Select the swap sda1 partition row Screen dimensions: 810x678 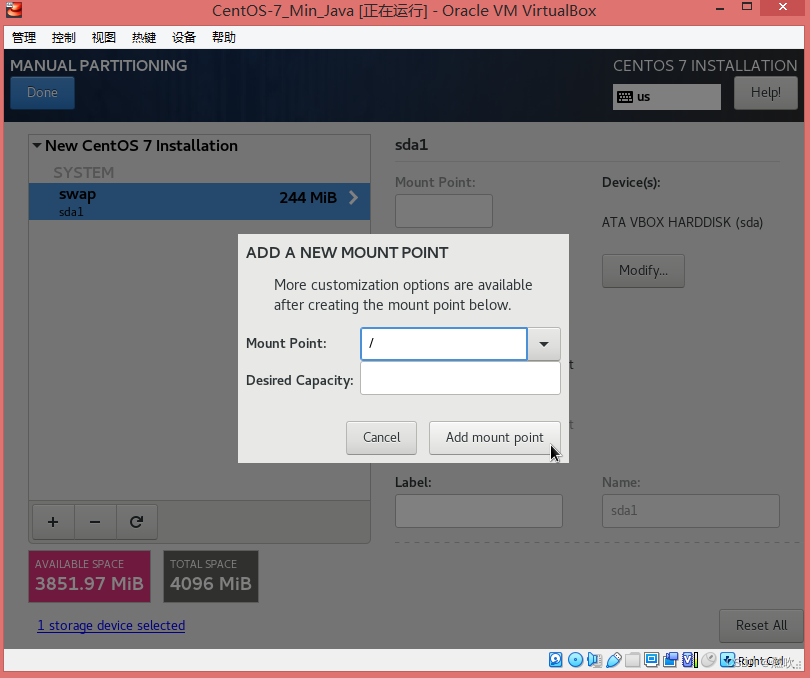(199, 202)
